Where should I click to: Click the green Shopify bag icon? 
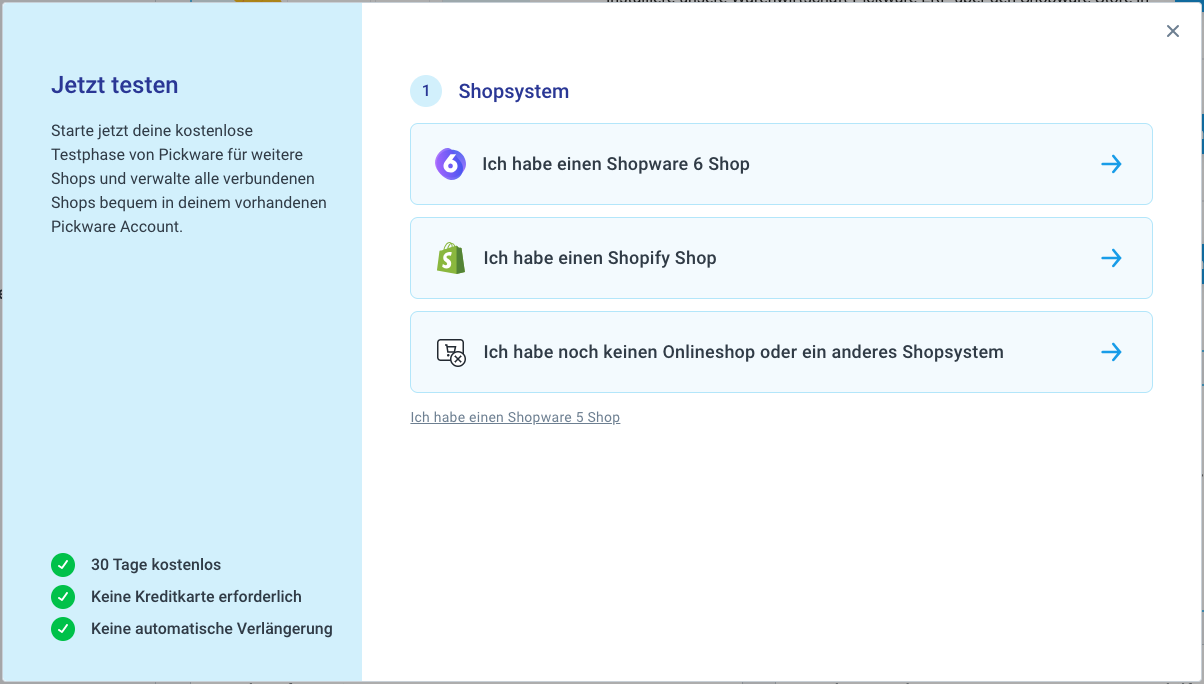click(x=451, y=258)
